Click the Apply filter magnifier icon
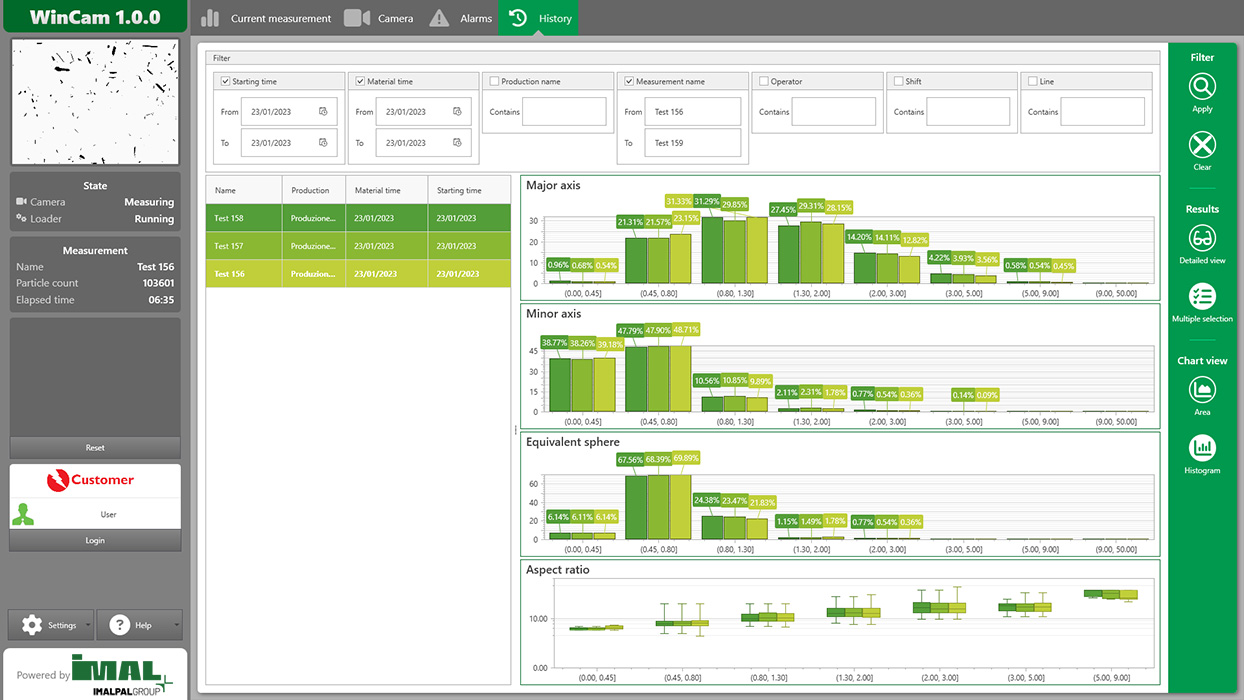 [1202, 86]
